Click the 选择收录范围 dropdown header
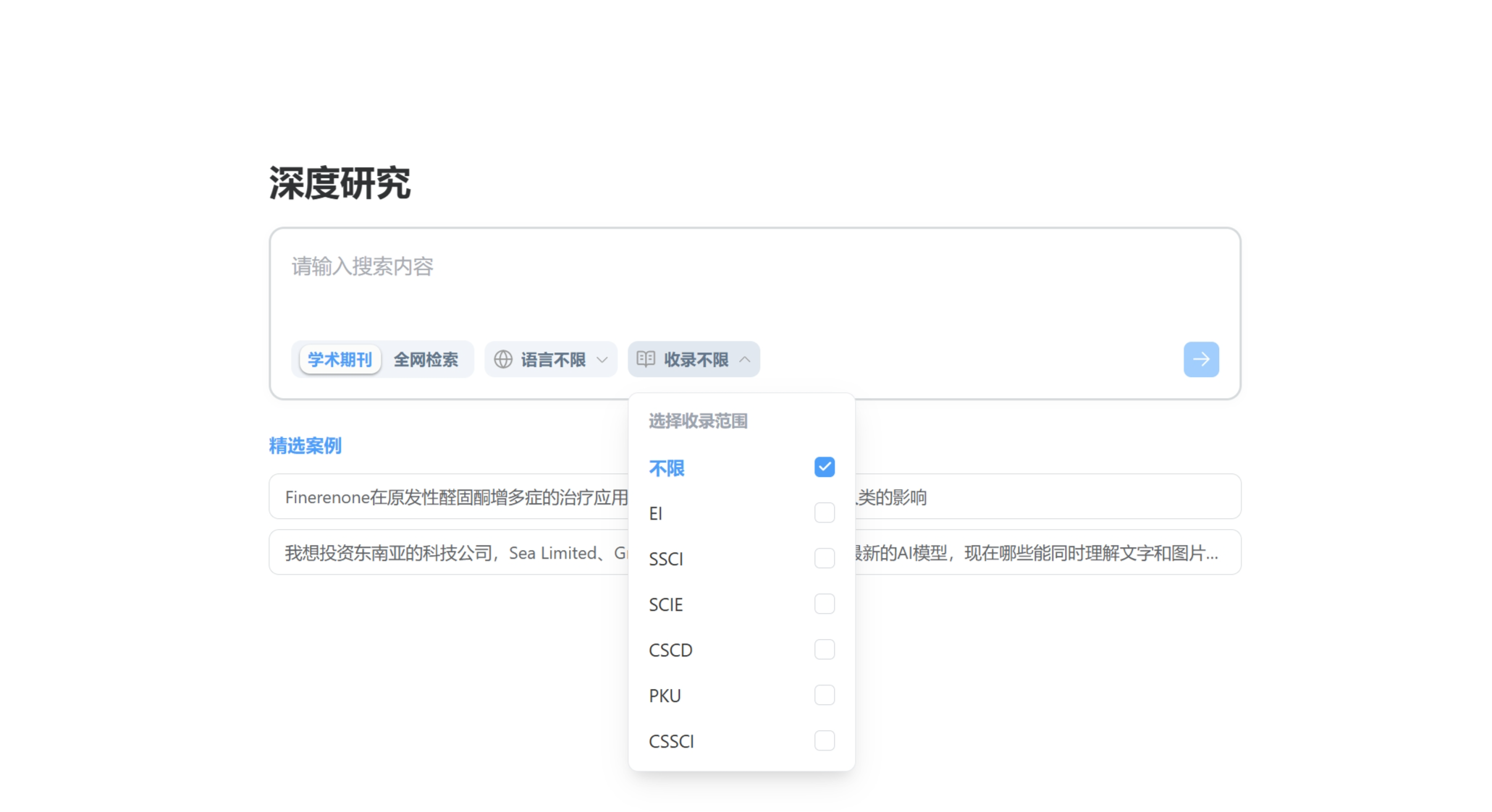Screen dimensions: 1492x812 tap(698, 421)
